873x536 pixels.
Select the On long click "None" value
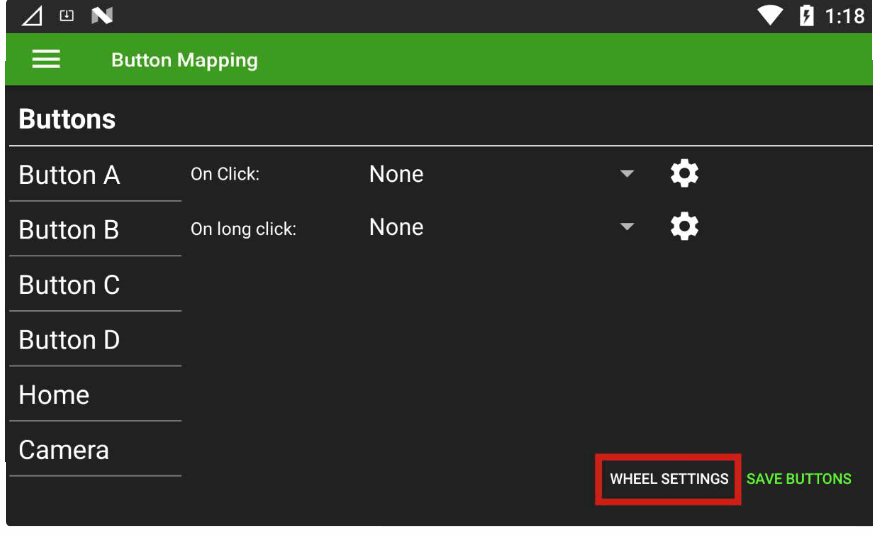pos(397,228)
